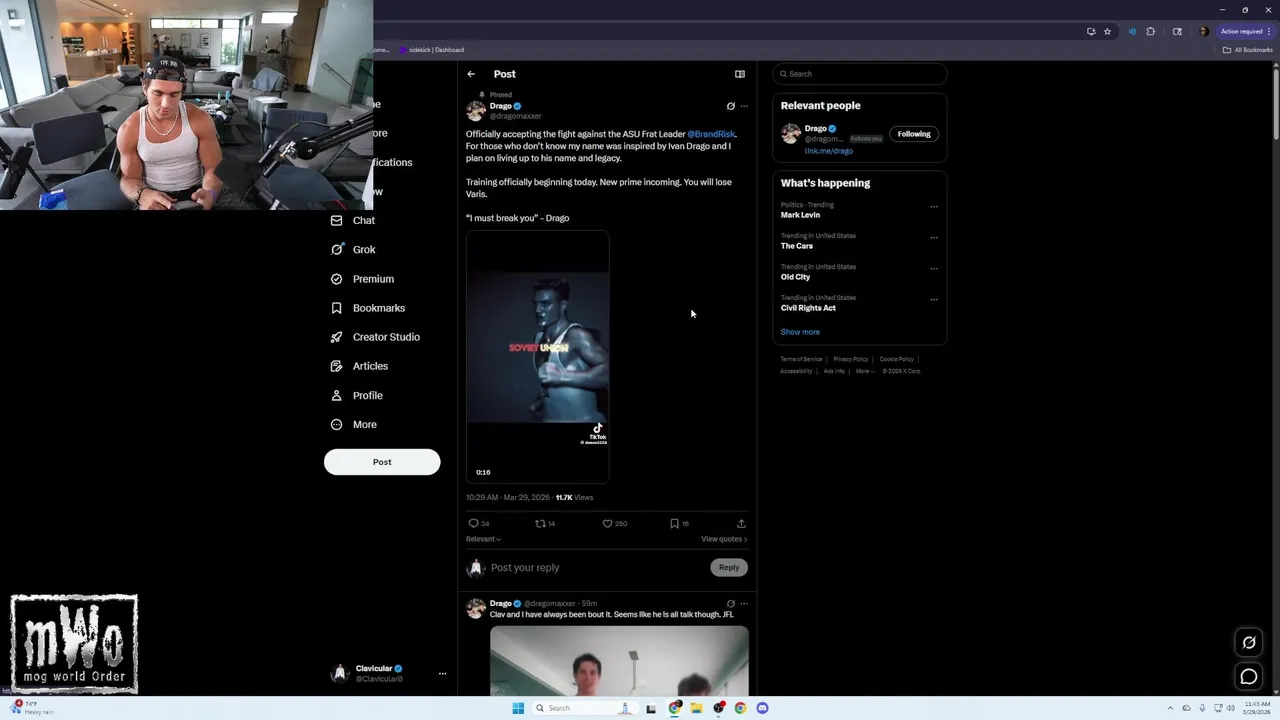
Task: Open the browser Extensions puzzle icon
Action: pos(1150,31)
